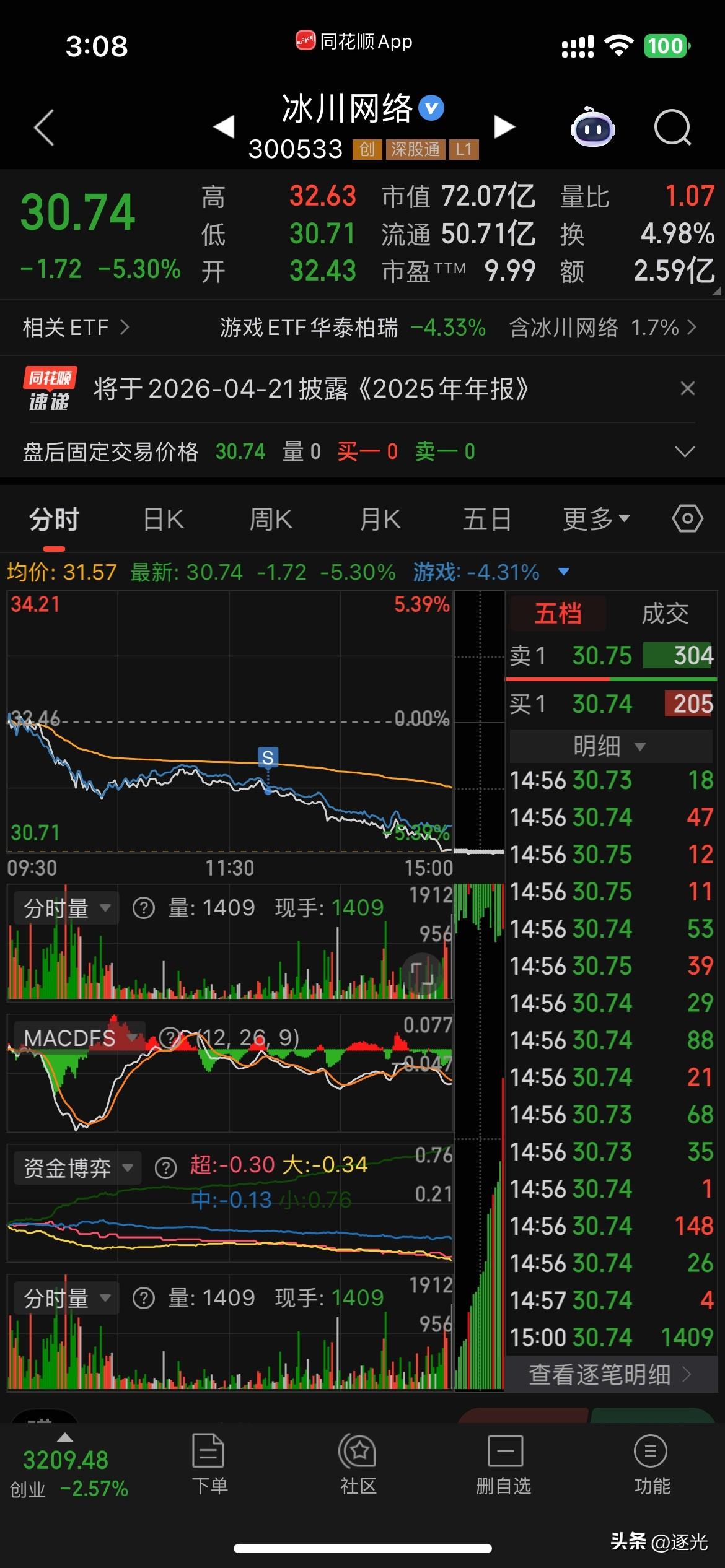Change the bottom 分时量 indicator dropdown

click(x=67, y=1297)
